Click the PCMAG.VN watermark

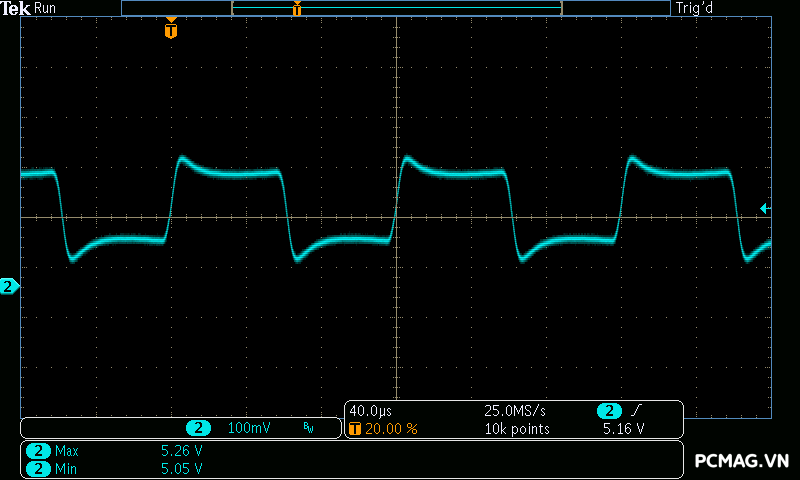[x=742, y=460]
